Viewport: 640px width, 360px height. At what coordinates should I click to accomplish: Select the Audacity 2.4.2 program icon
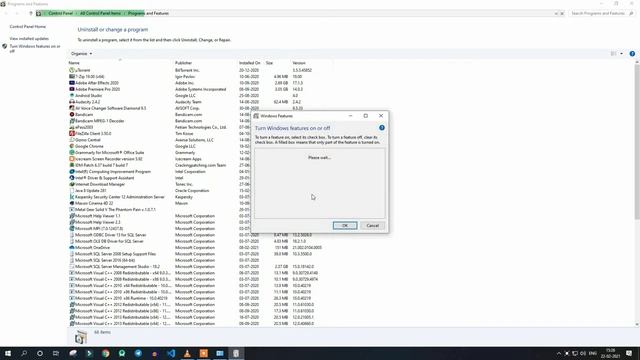pyautogui.click(x=72, y=102)
